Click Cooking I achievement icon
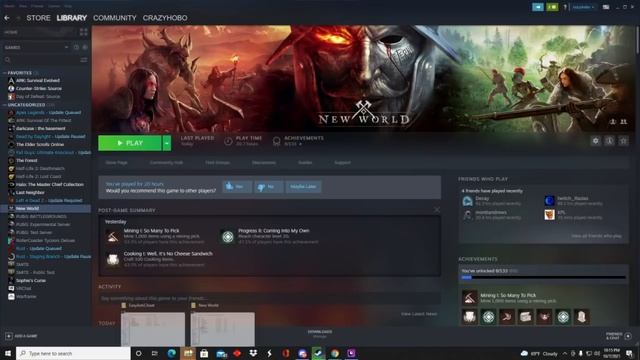The image size is (640, 360). 113,259
